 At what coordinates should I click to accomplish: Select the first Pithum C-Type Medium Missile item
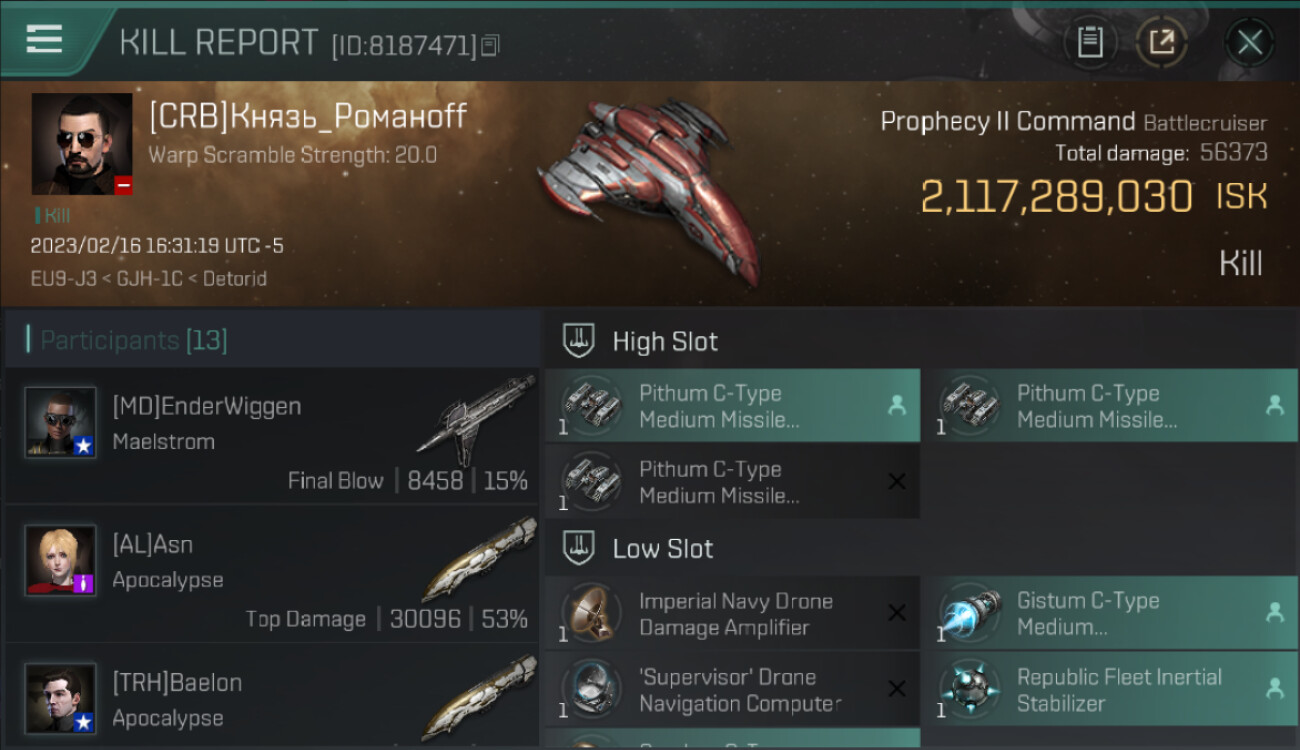tap(732, 406)
